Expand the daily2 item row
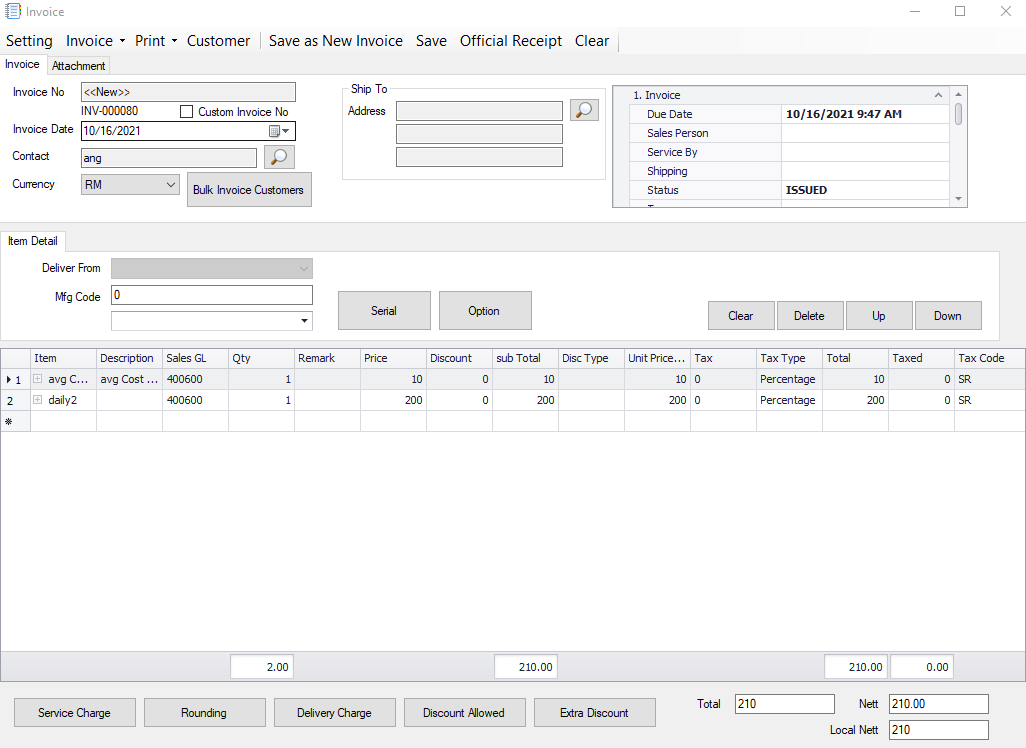Screen dimensions: 1026x748 coord(38,400)
